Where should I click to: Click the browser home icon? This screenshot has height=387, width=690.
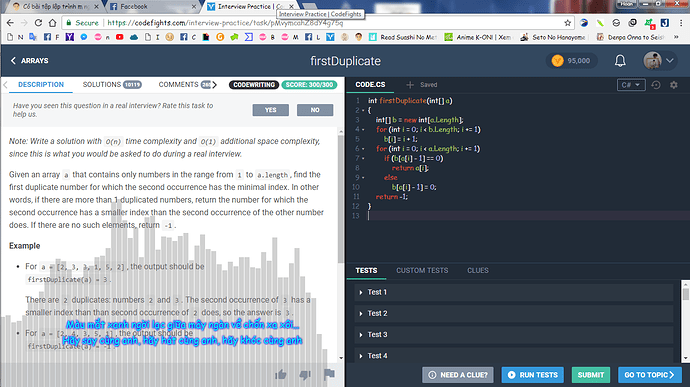(x=52, y=23)
